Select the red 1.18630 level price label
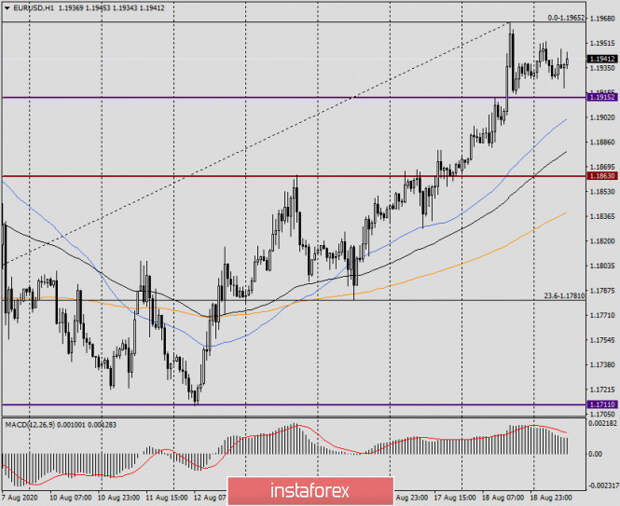 [x=602, y=176]
